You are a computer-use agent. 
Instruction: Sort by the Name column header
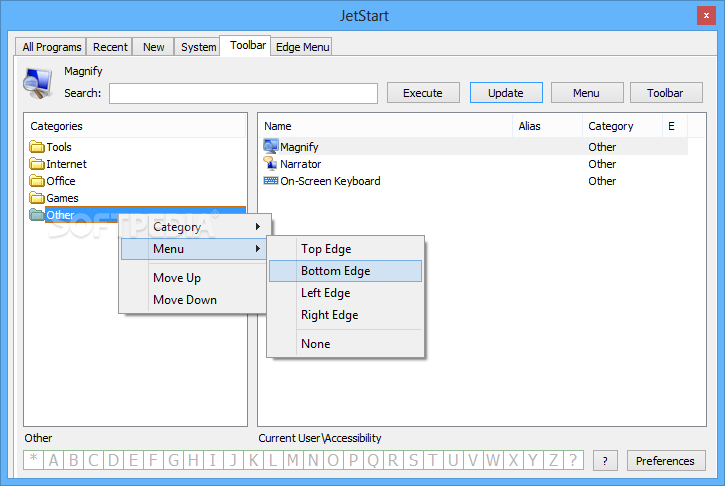(386, 126)
